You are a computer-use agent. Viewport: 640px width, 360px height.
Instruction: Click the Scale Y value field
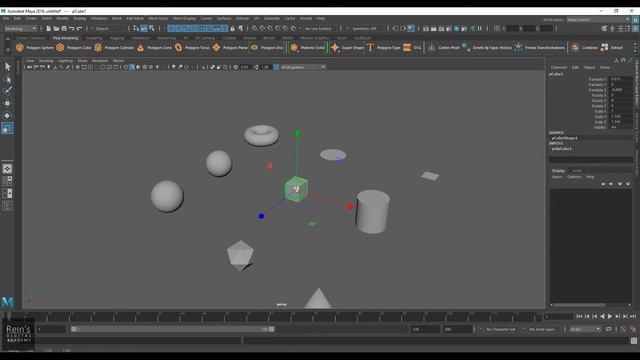[x=620, y=116]
